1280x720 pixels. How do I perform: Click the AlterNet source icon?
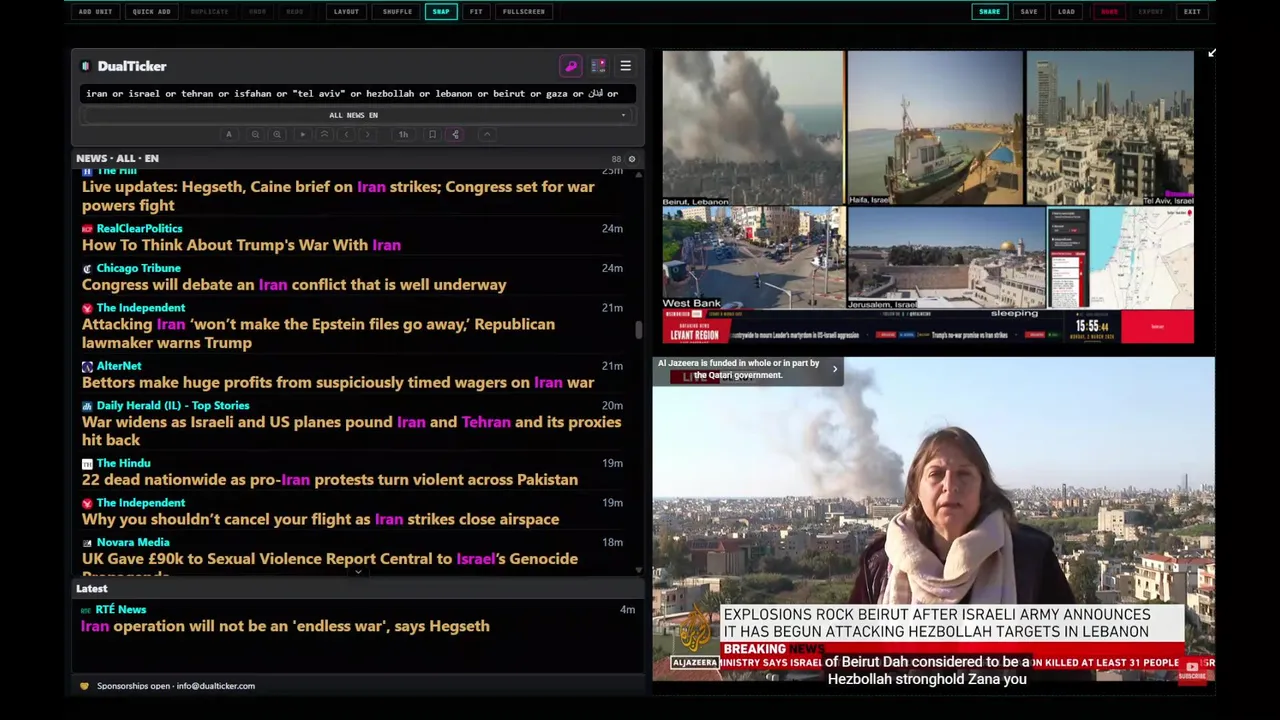coord(87,367)
